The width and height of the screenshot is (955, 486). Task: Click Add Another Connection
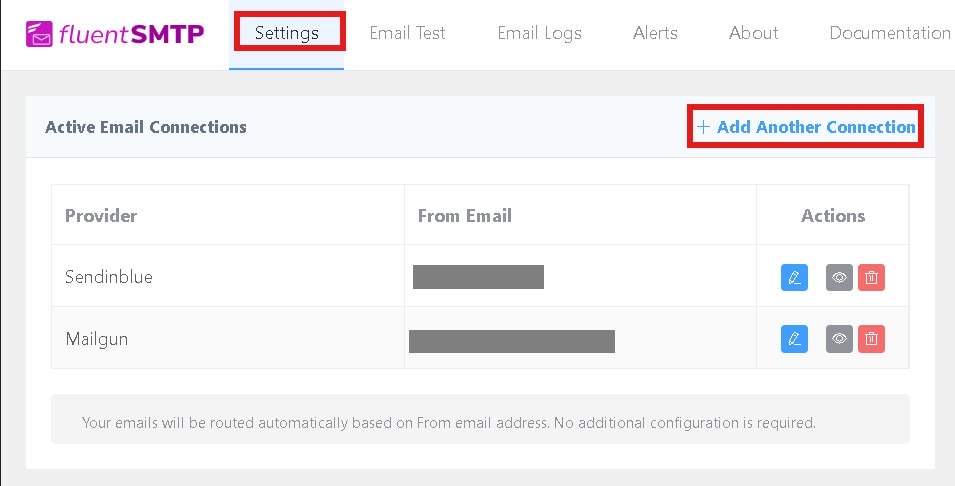pyautogui.click(x=806, y=127)
